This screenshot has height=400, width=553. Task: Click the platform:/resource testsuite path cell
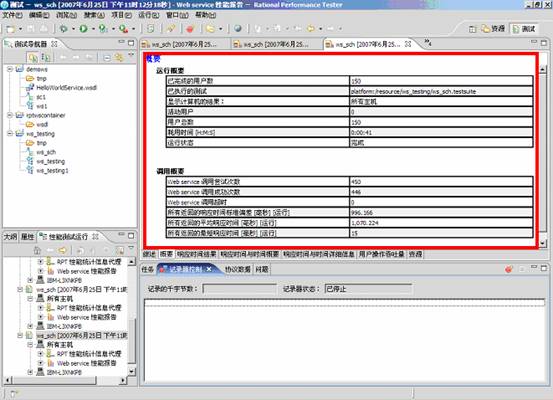click(441, 91)
